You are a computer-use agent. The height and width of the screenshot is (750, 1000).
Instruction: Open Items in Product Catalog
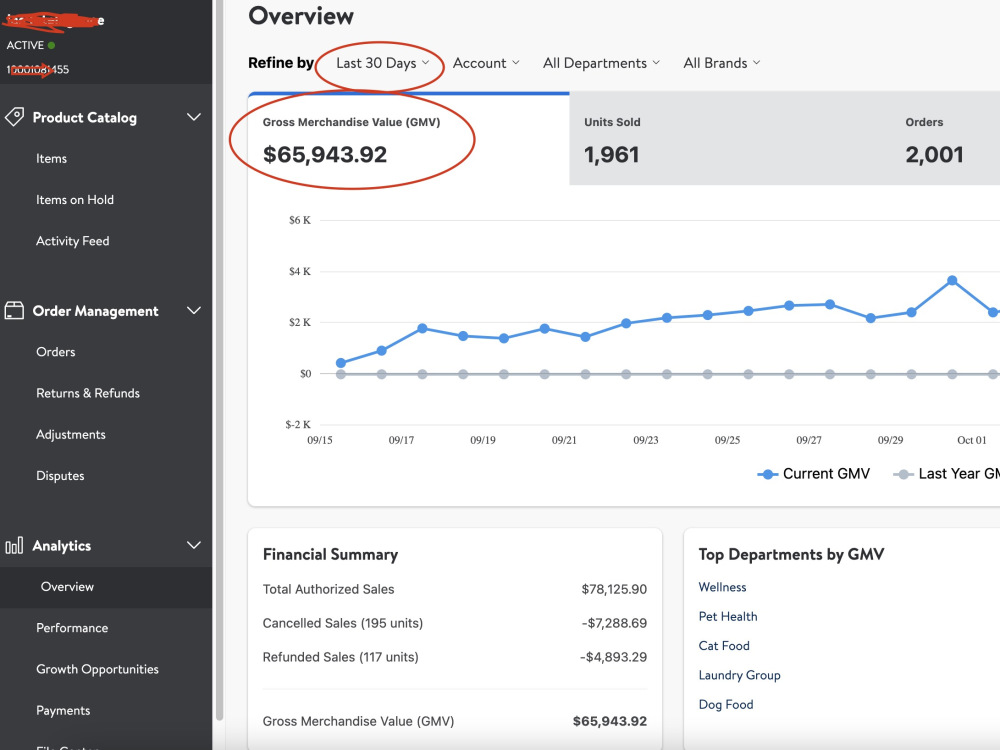point(52,159)
